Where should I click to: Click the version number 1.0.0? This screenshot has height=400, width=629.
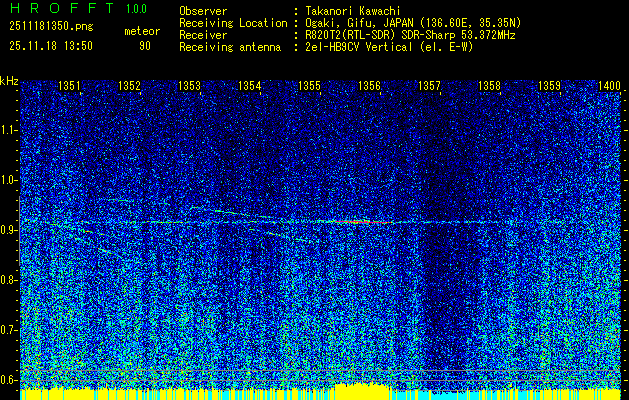pyautogui.click(x=136, y=9)
